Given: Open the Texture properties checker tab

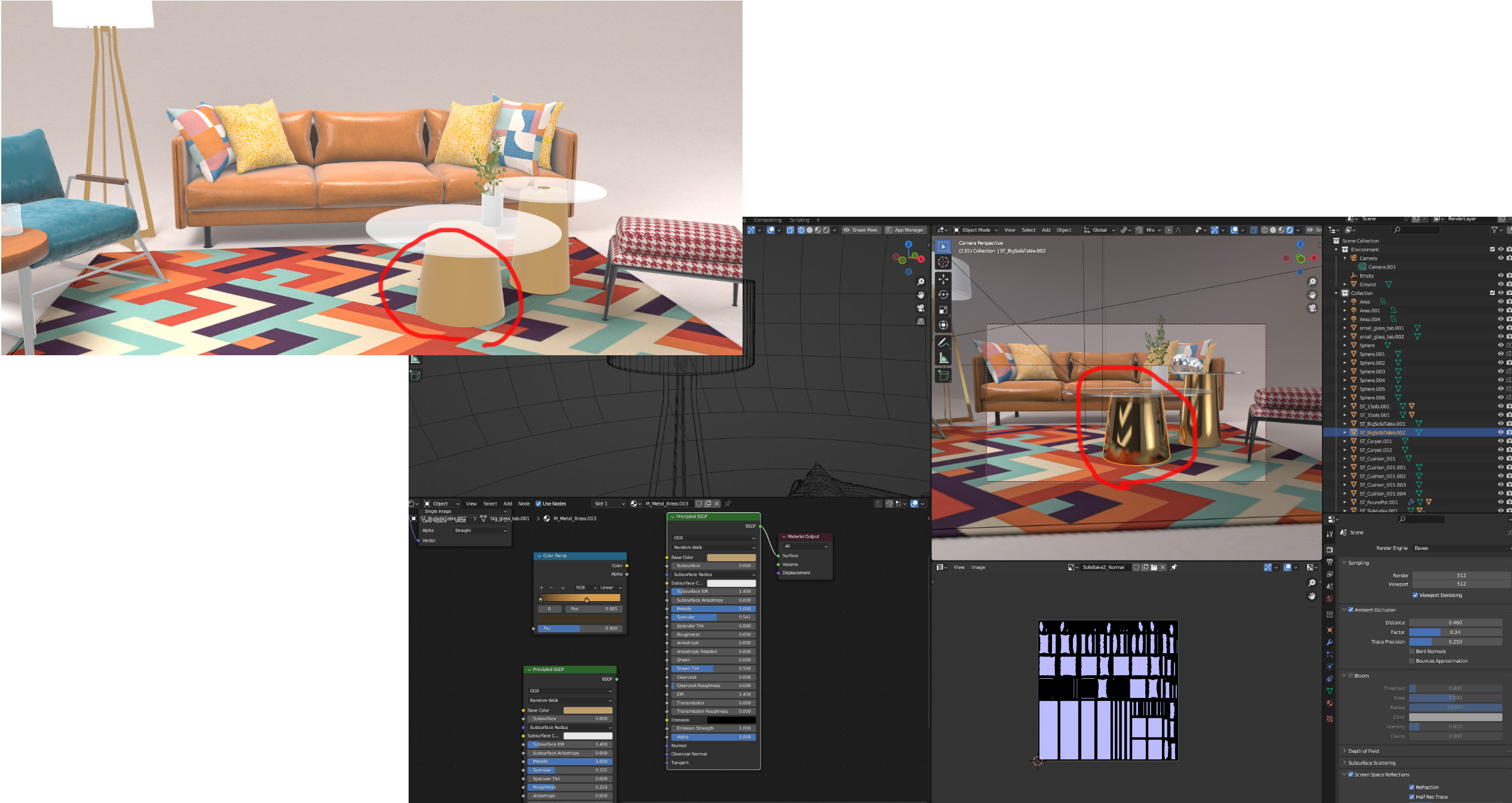Looking at the screenshot, I should pyautogui.click(x=1330, y=719).
